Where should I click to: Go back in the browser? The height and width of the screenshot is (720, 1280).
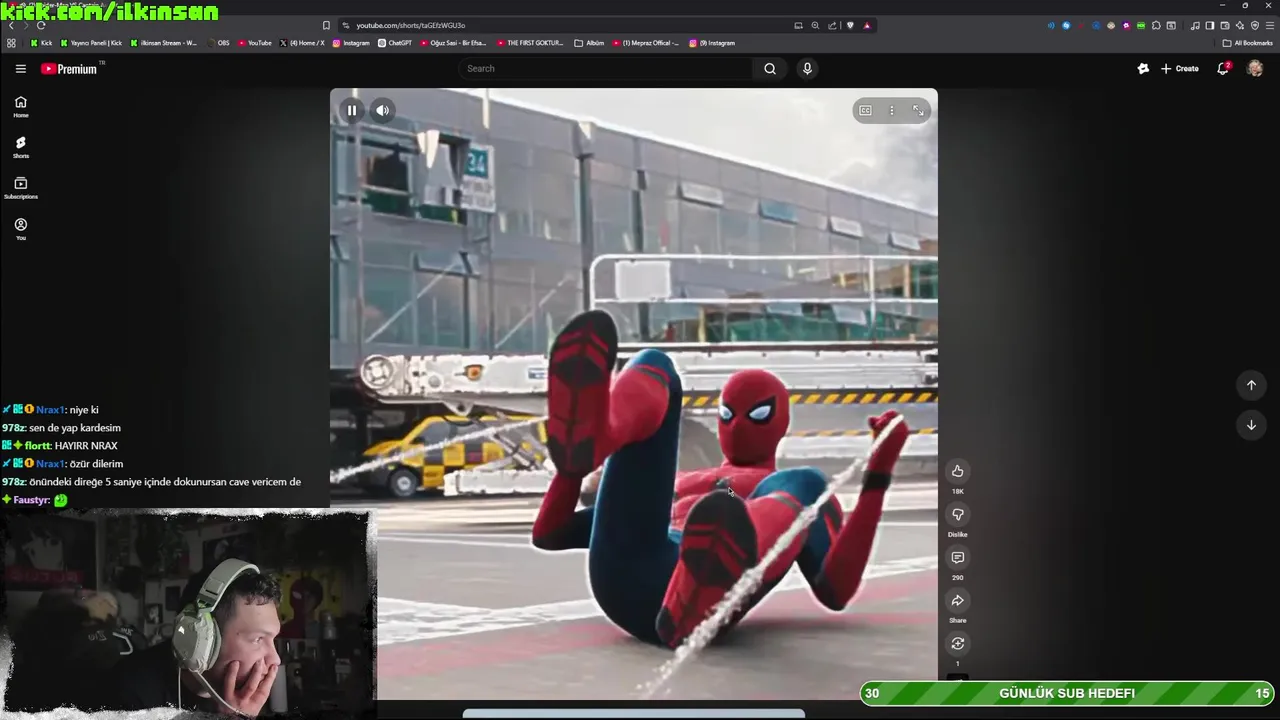click(11, 25)
